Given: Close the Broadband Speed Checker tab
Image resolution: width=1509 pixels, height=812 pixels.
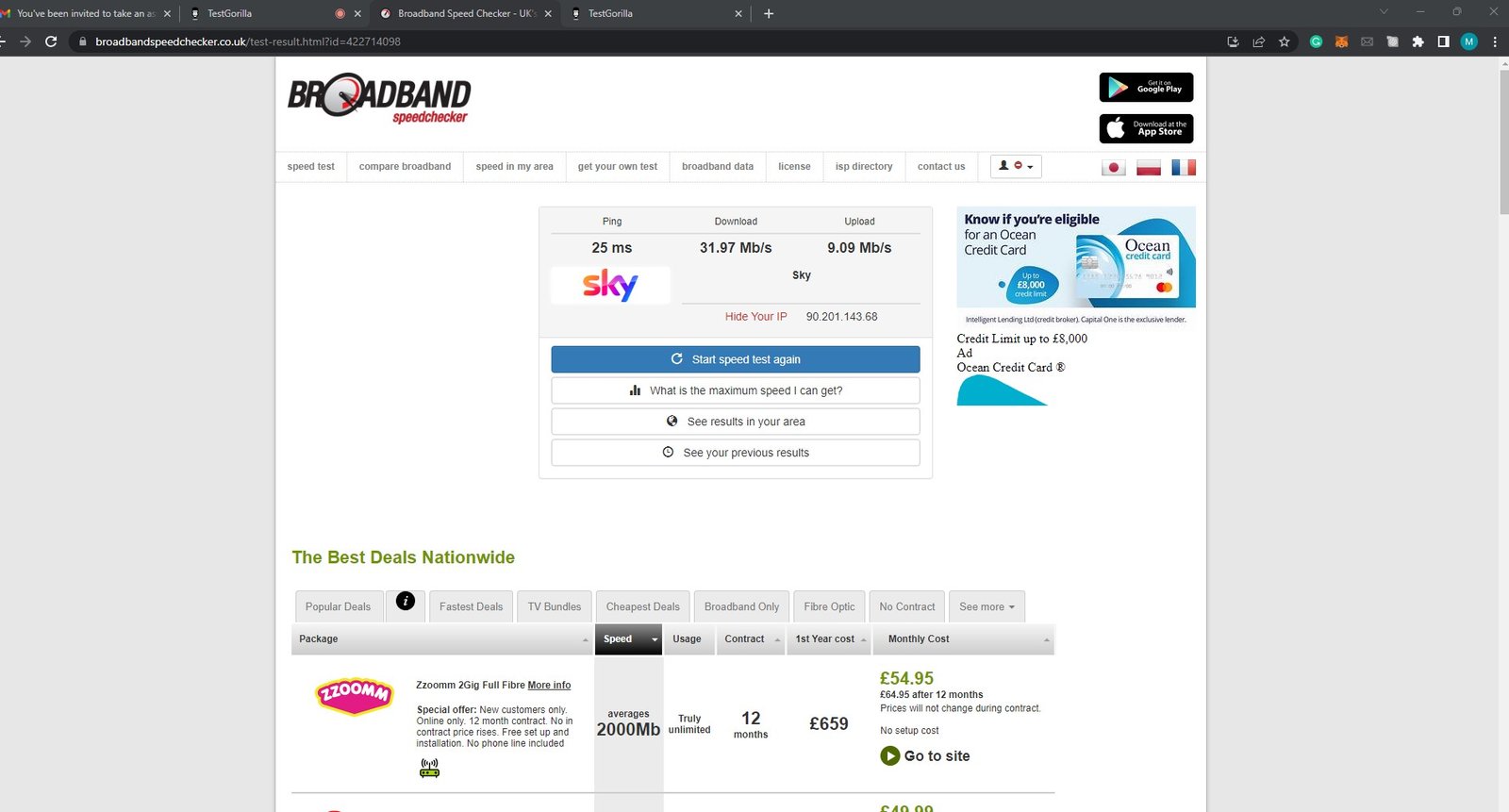Looking at the screenshot, I should pos(548,14).
